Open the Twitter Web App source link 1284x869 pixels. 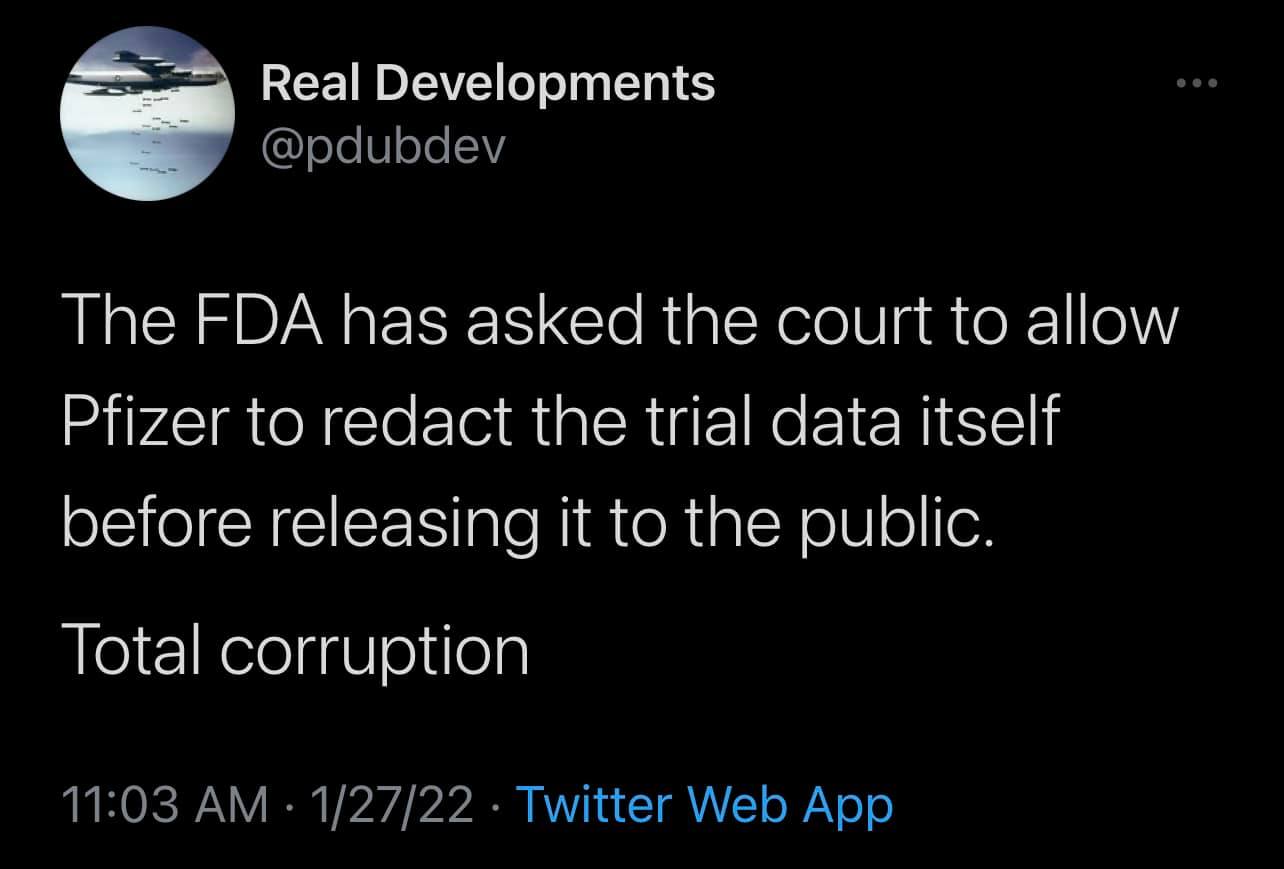click(703, 804)
